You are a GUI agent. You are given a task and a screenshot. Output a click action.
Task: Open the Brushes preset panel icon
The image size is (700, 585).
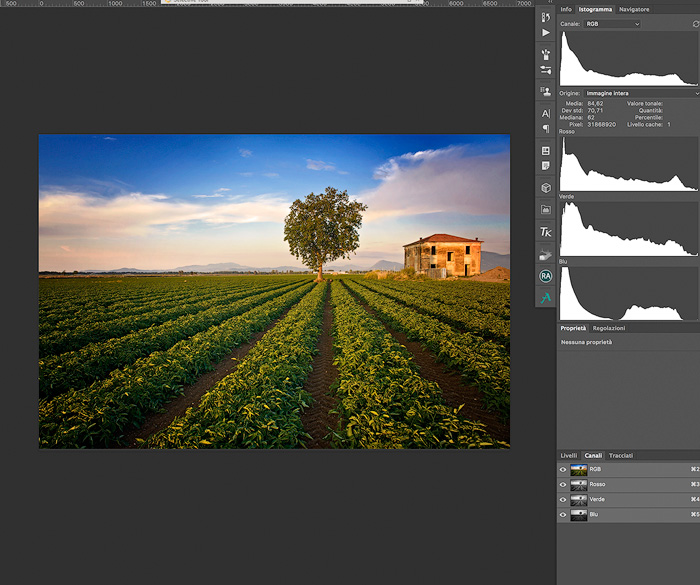click(546, 54)
